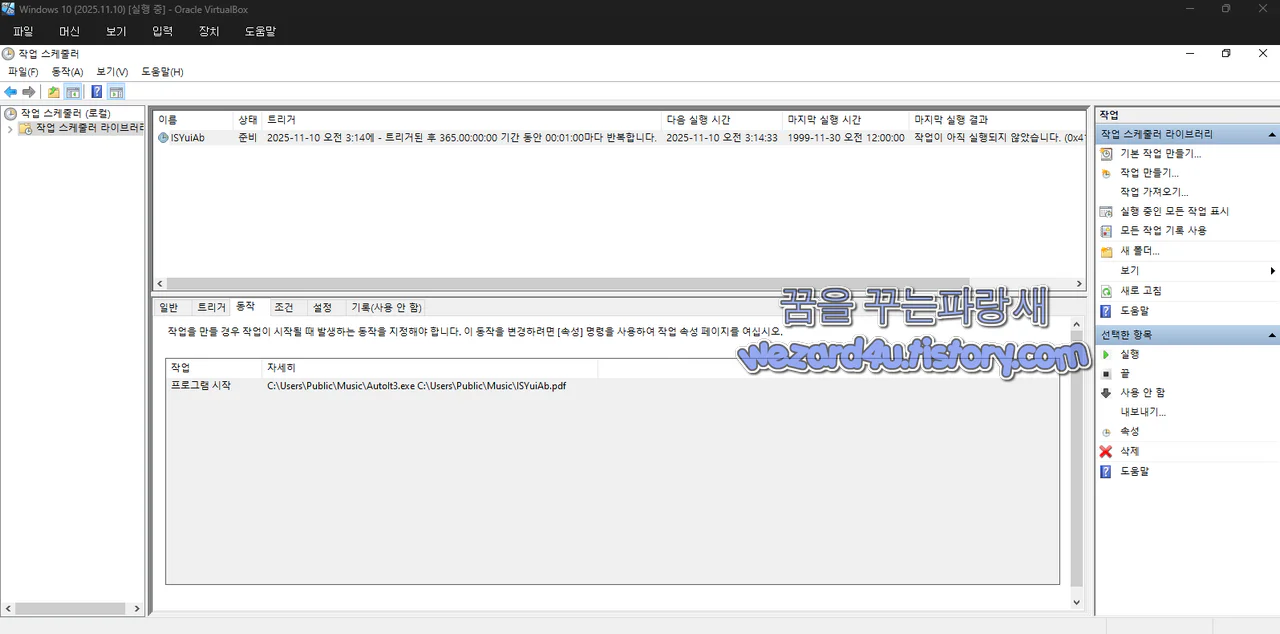Click 실행 중인 모든 작업 표시 action
Viewport: 1280px width, 634px height.
(x=1174, y=211)
